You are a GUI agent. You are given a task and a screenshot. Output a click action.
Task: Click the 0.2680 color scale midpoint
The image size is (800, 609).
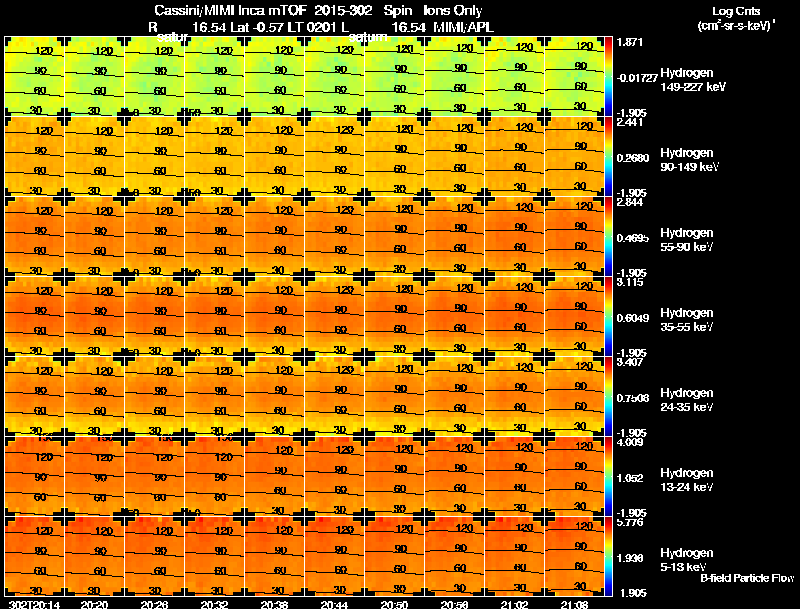pos(633,158)
